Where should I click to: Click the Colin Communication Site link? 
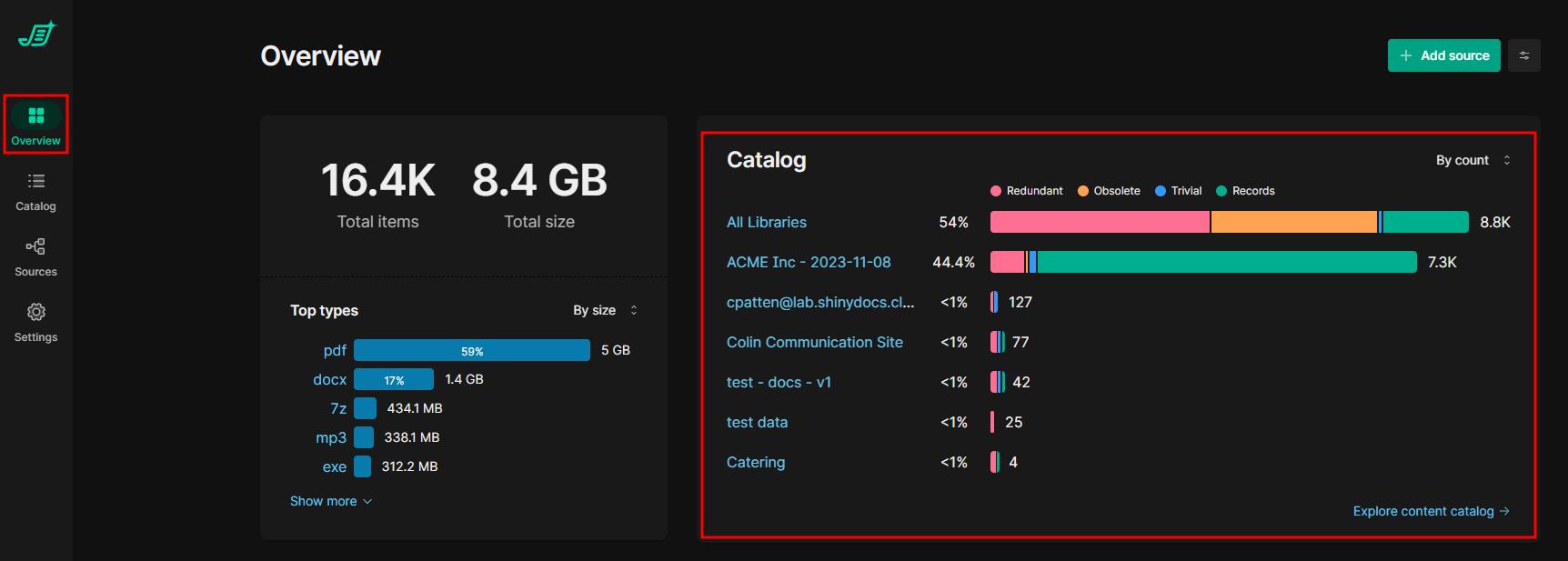click(815, 342)
